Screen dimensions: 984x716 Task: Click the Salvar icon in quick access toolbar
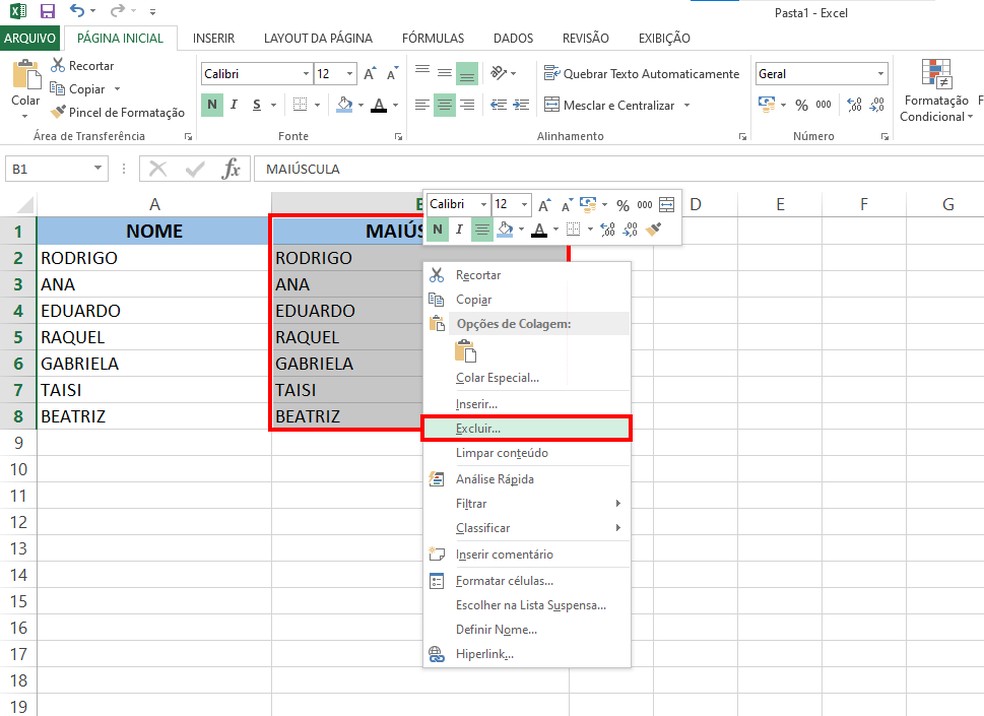click(x=47, y=9)
